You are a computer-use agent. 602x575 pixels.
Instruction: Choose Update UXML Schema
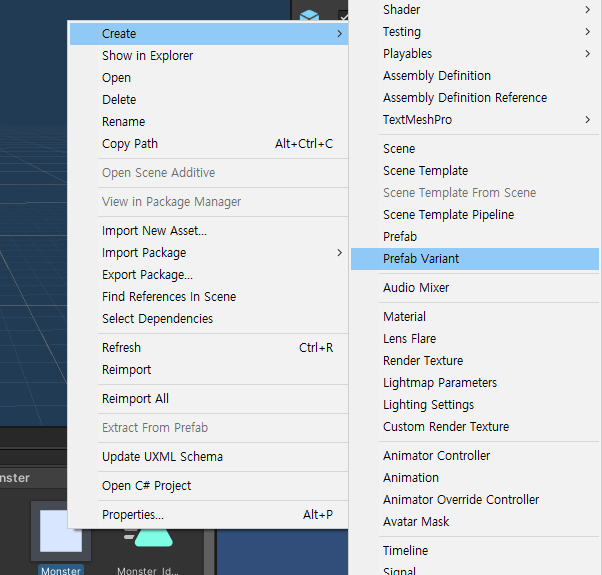point(208,457)
